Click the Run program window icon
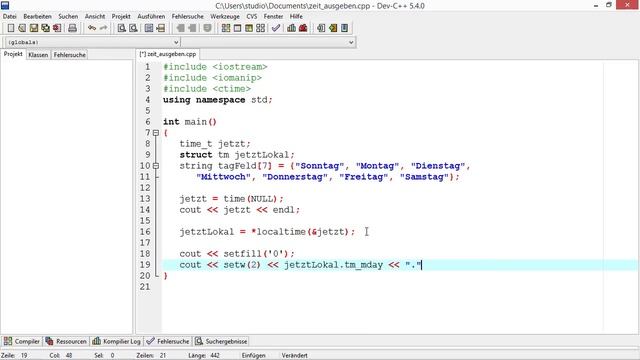640x360 pixels. pyautogui.click(x=237, y=28)
